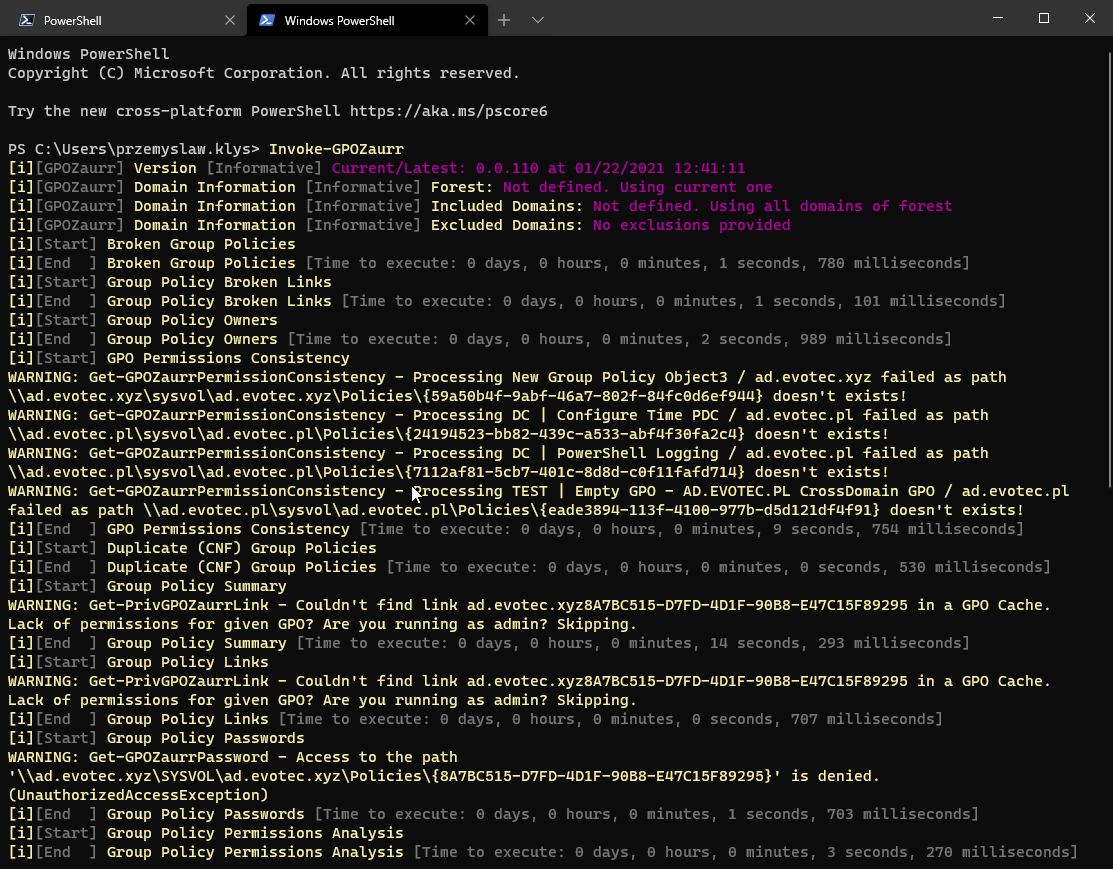Click the PS C:\Users\przemyslaw.klys prompt
This screenshot has width=1113, height=869.
point(134,149)
